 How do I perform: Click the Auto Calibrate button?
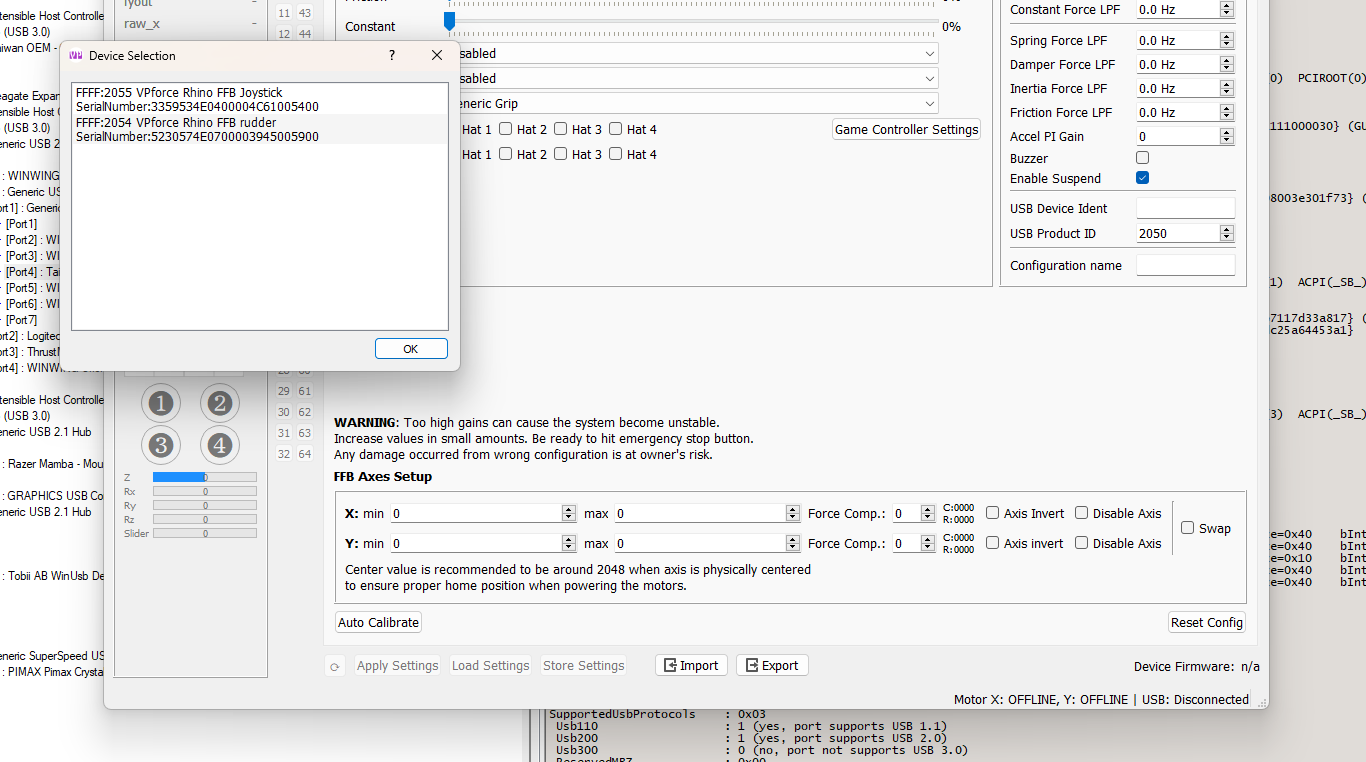378,622
